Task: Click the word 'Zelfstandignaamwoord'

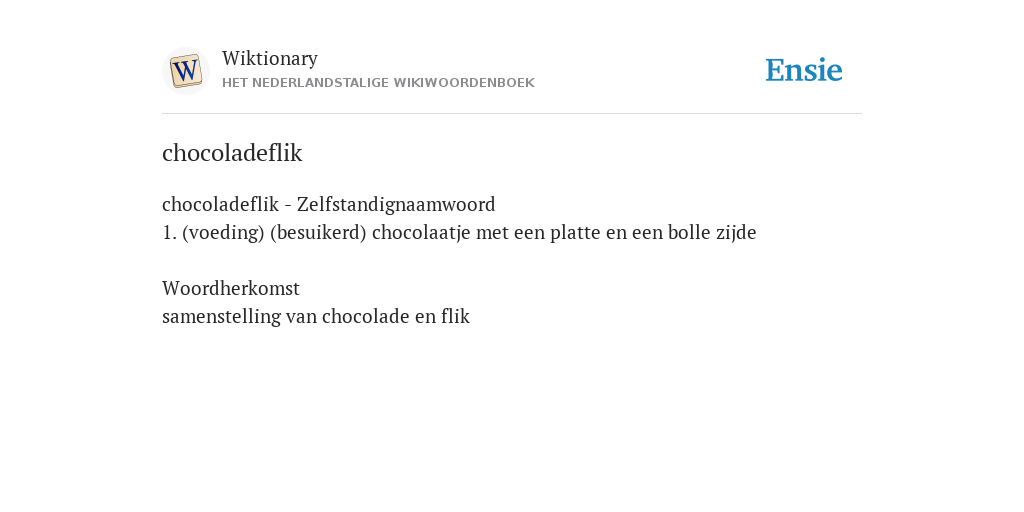Action: point(396,204)
